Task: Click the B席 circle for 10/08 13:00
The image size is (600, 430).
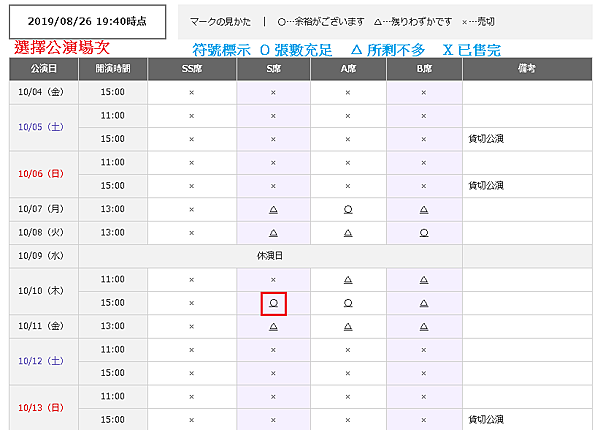Action: 424,233
